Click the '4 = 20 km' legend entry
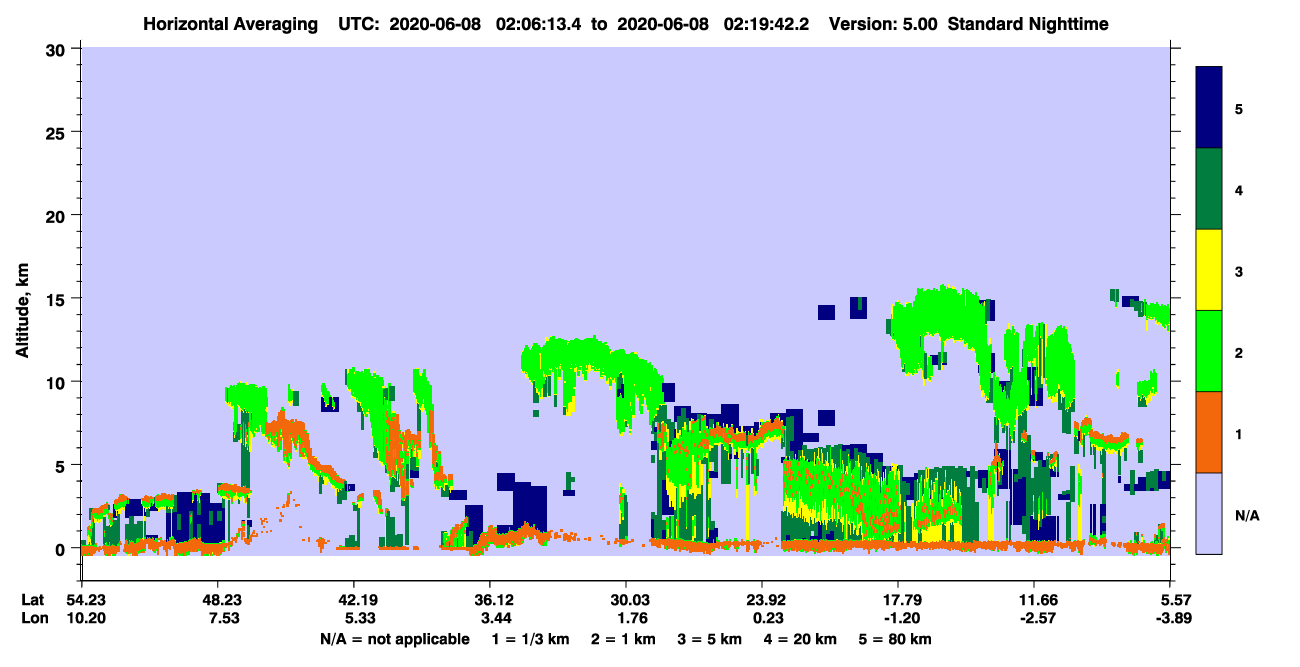1300x667 pixels. tap(801, 639)
